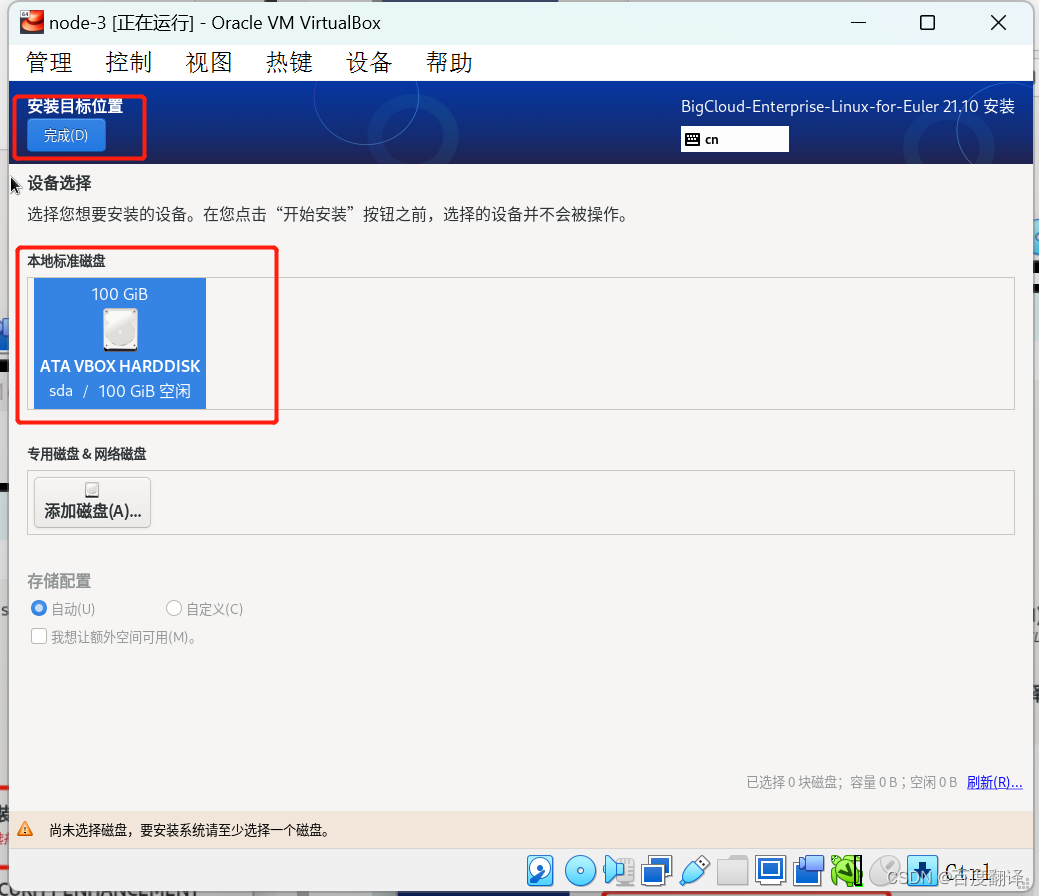Enable the 我想让额外空间可用(M) checkbox
Screen dimensions: 1039x896
point(38,637)
